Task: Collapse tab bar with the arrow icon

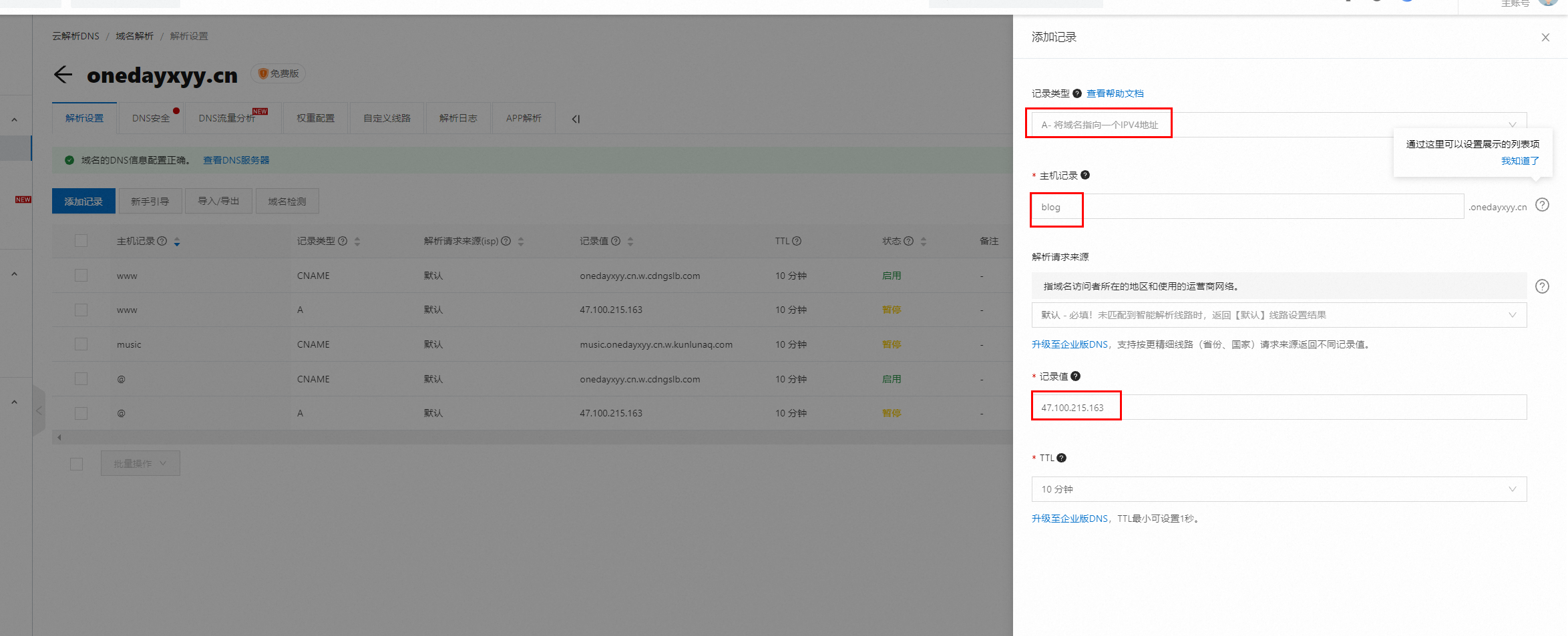Action: point(576,119)
